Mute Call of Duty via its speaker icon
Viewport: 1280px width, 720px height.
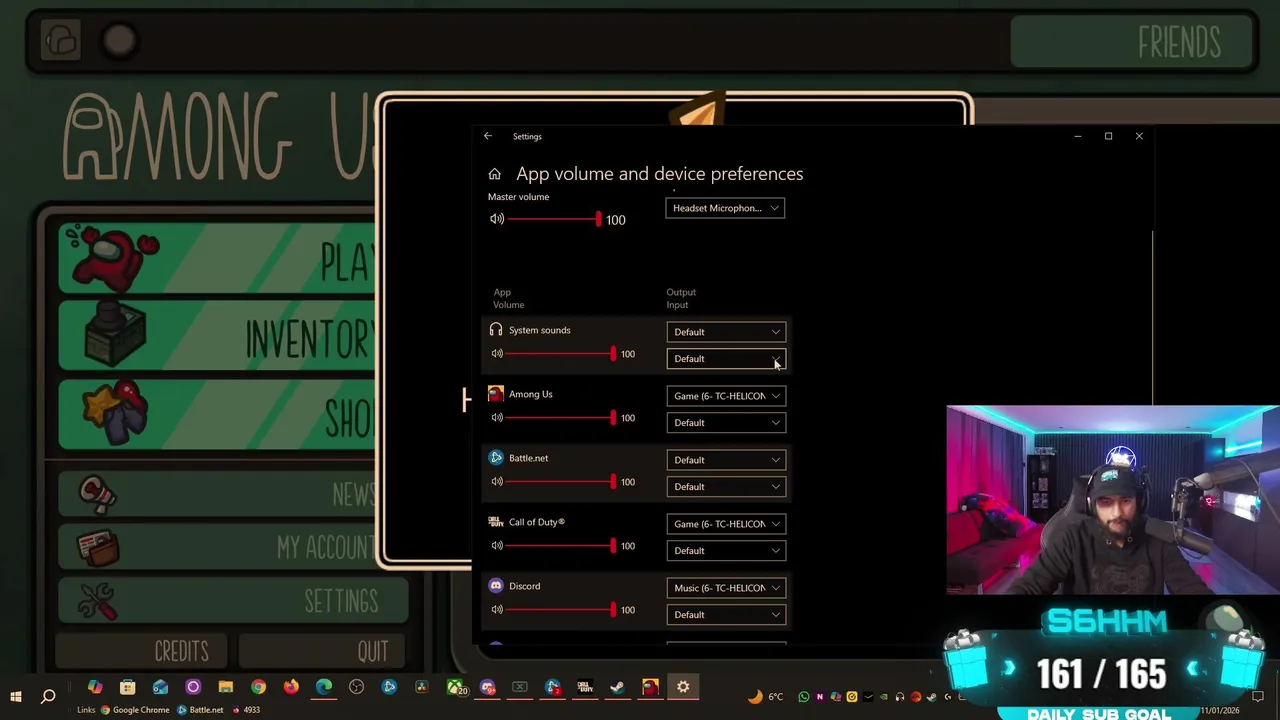(x=497, y=546)
